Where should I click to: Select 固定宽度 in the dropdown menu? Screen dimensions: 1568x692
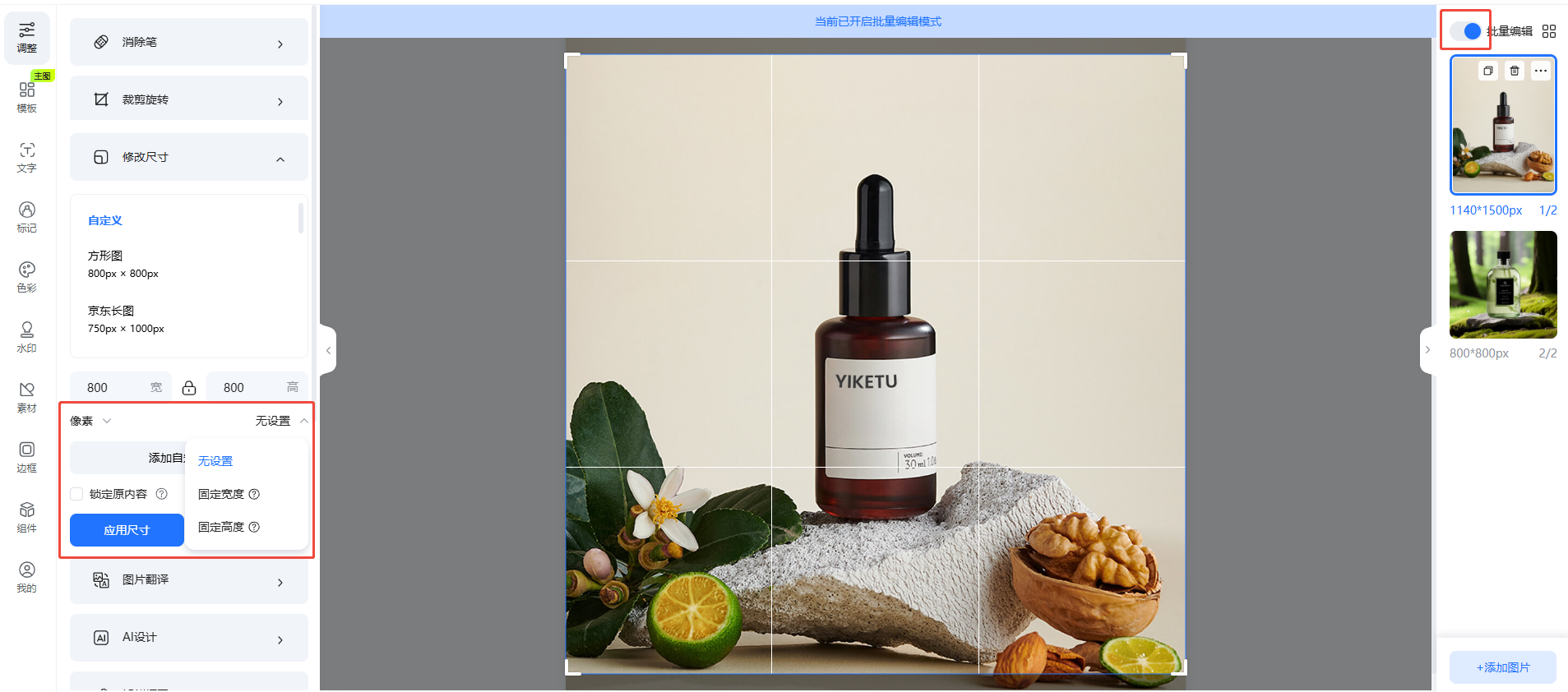coord(221,494)
